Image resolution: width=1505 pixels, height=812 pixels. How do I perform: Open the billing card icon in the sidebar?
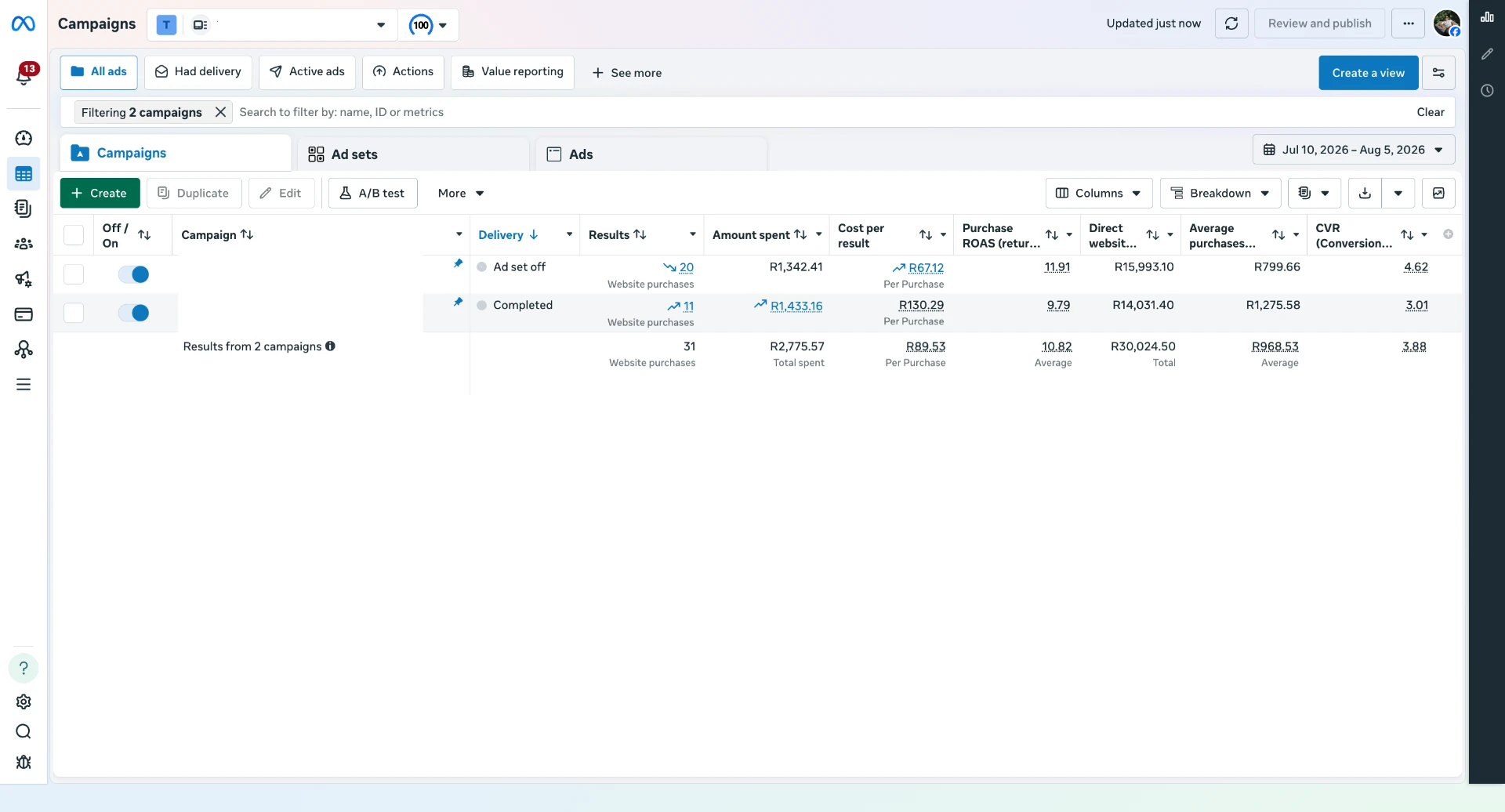click(24, 314)
